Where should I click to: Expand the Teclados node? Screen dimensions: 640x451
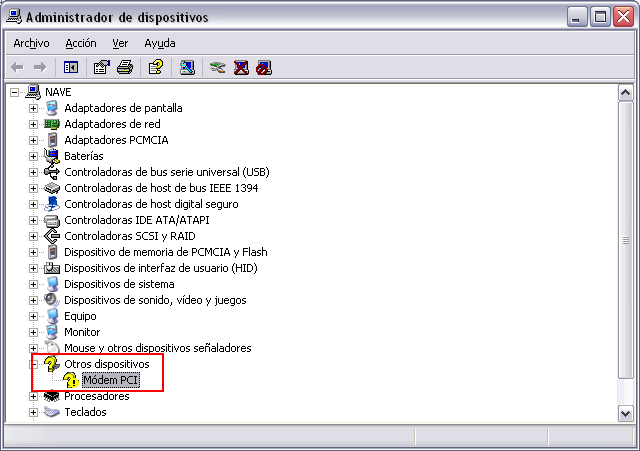(x=33, y=413)
